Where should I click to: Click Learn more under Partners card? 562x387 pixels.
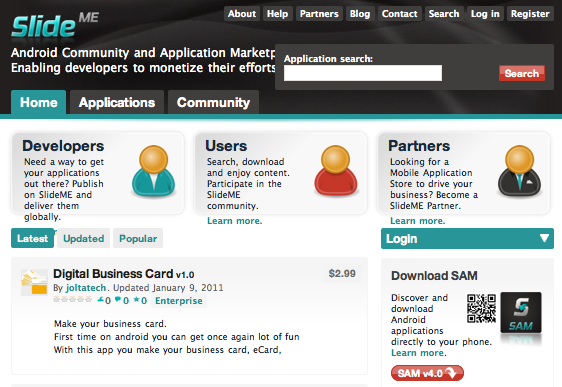418,221
